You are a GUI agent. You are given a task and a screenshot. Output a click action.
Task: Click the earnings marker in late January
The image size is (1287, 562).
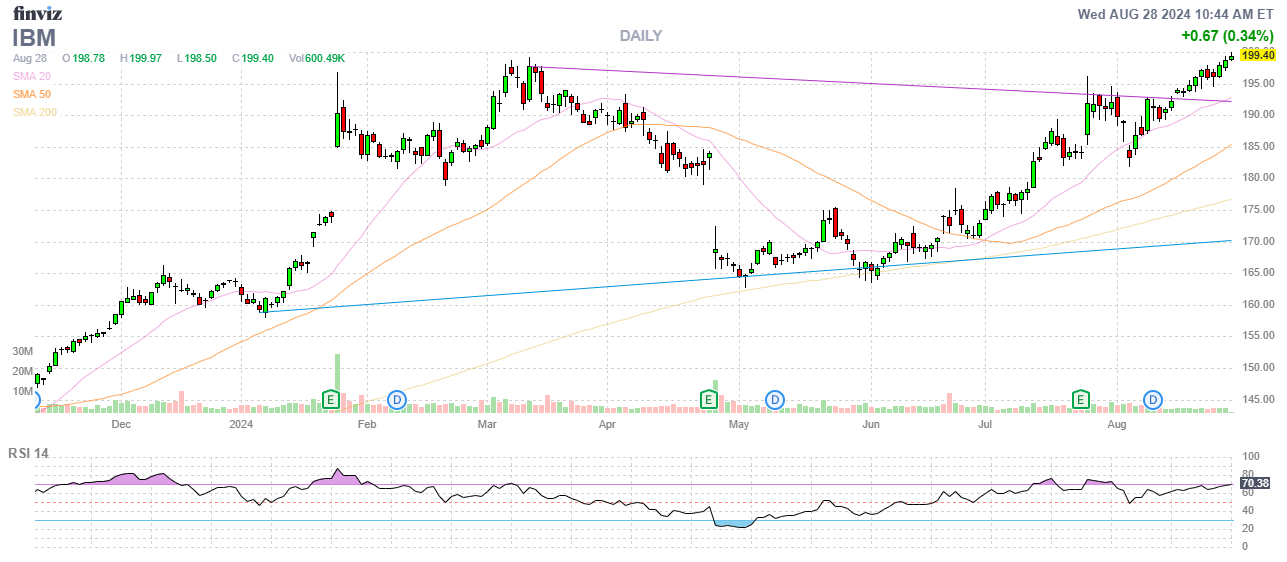(x=330, y=400)
